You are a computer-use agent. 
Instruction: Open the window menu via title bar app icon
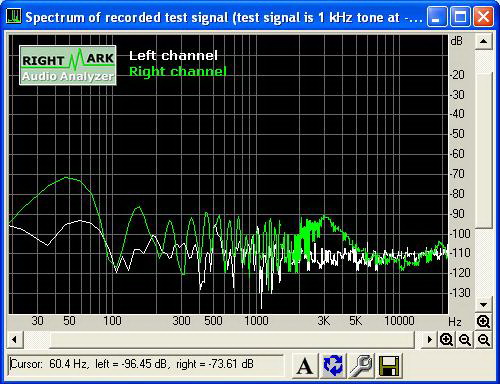pos(14,17)
